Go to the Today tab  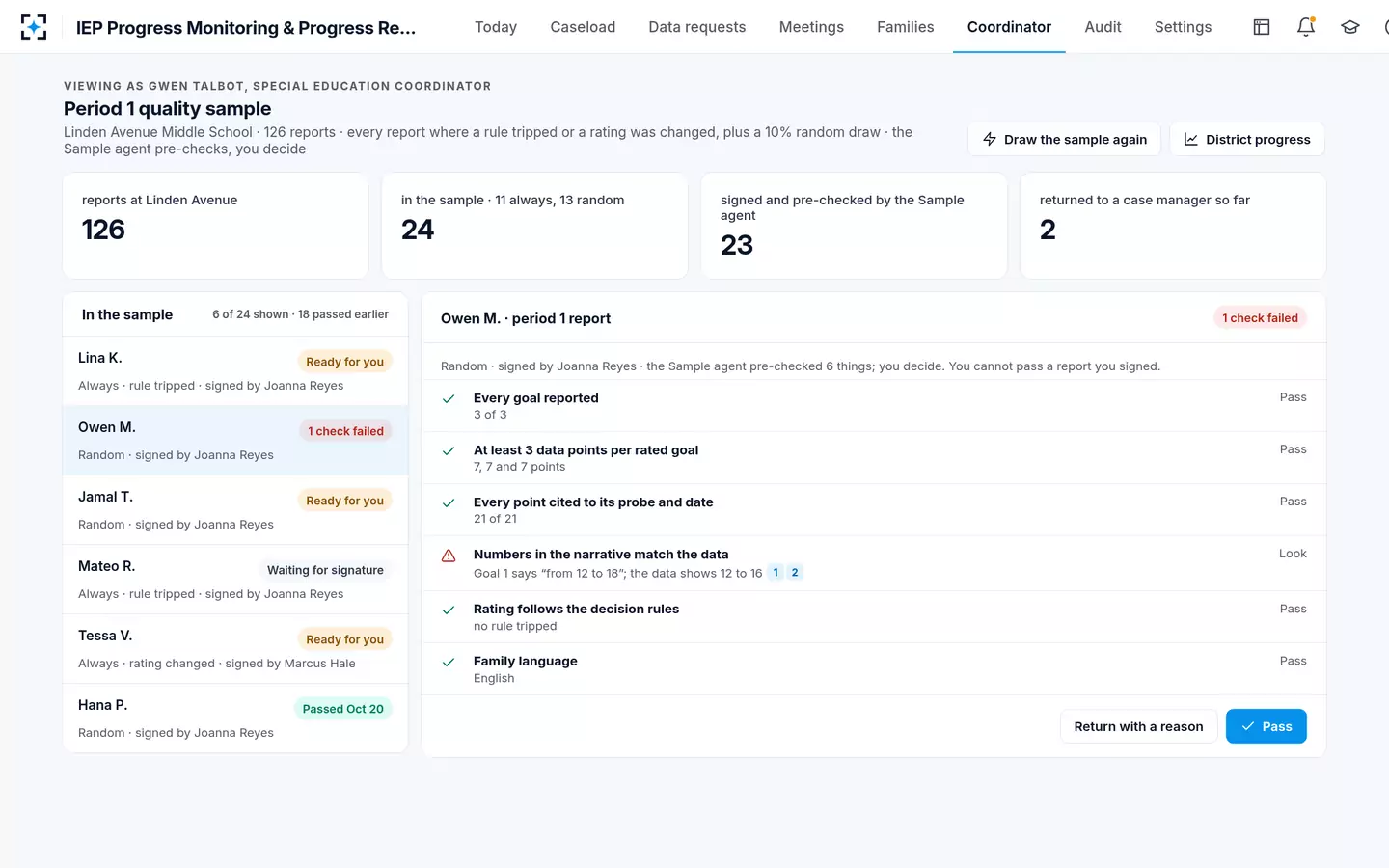[x=496, y=27]
